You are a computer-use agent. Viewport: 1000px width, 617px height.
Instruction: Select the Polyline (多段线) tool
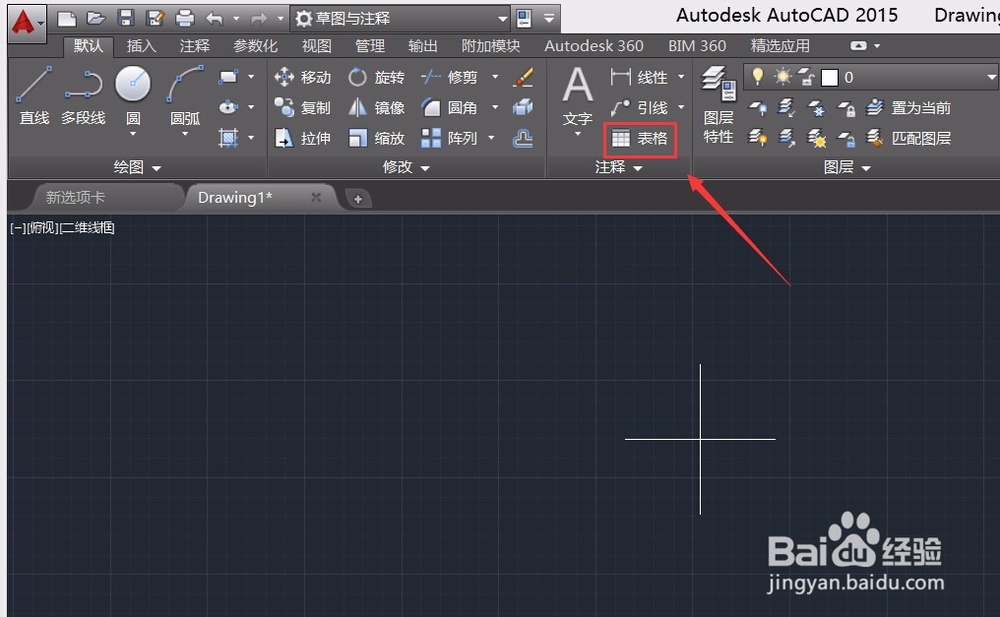(x=84, y=96)
